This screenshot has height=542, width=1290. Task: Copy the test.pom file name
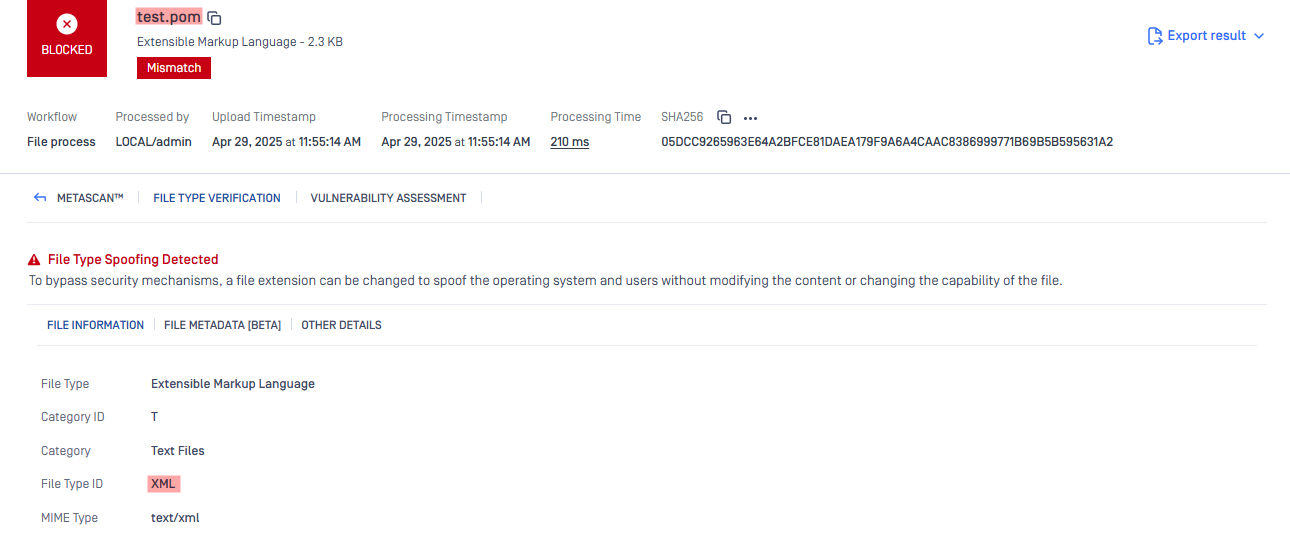tap(215, 18)
